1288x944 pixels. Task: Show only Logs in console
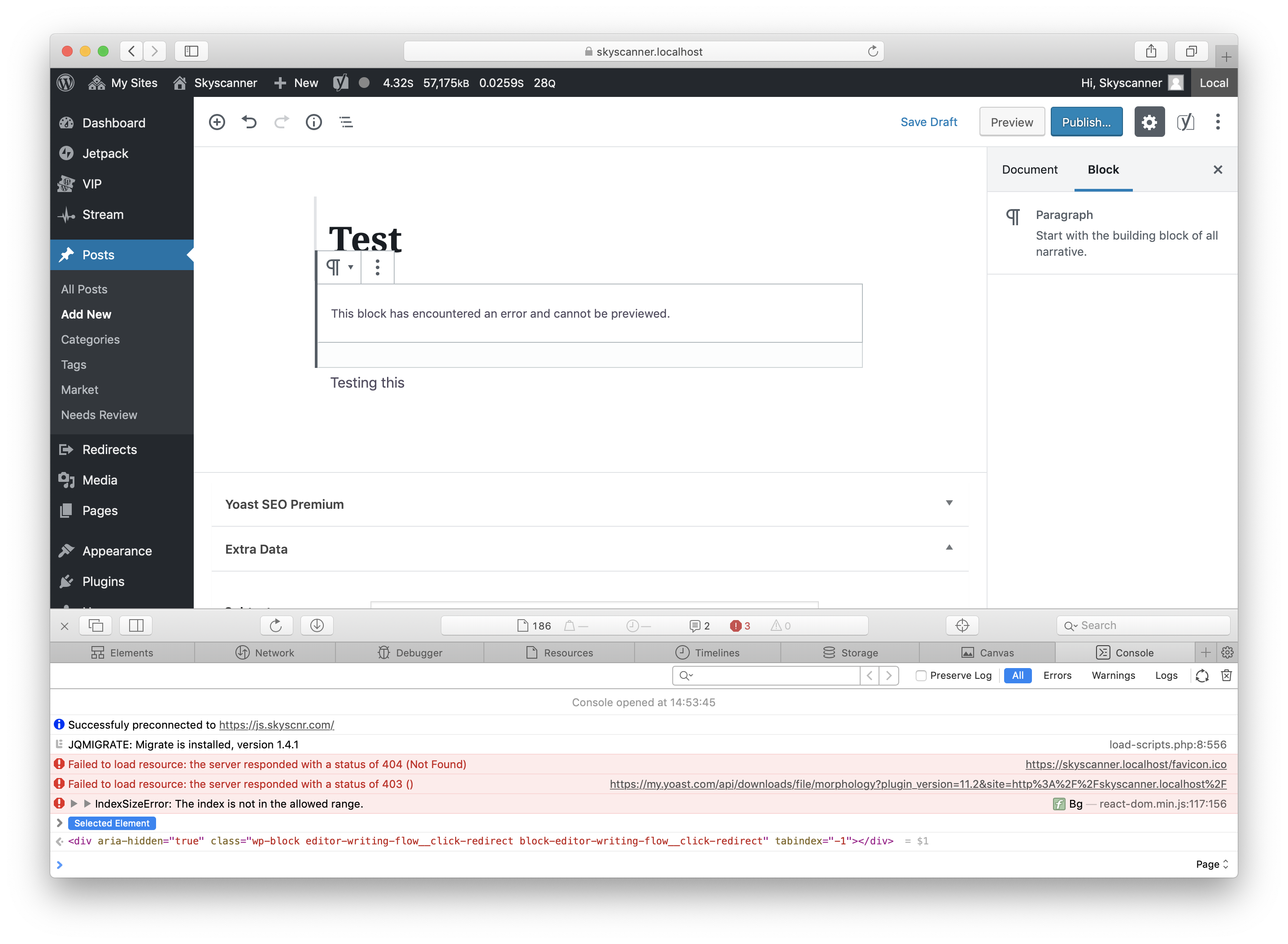click(x=1166, y=675)
